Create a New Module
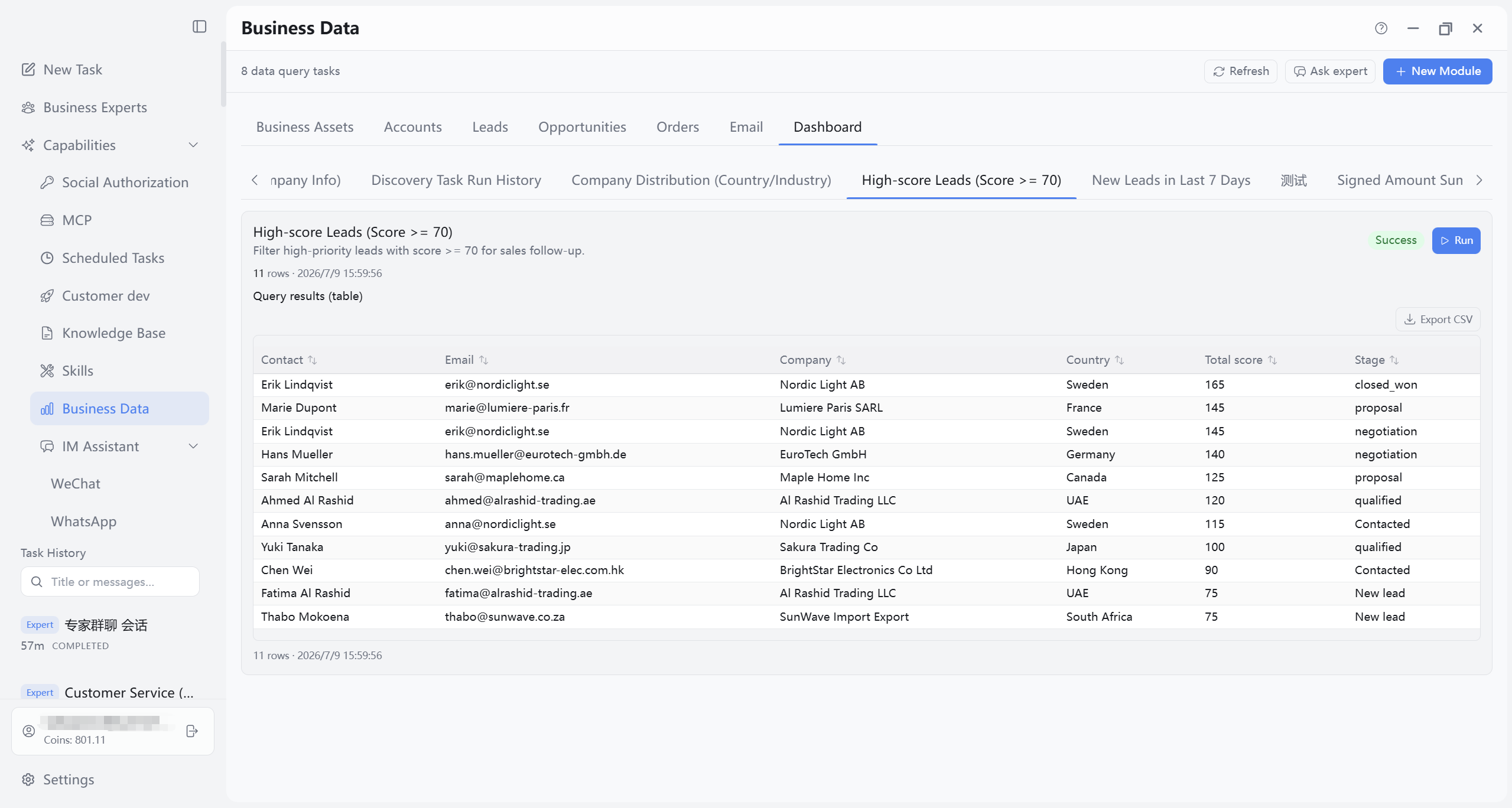Image resolution: width=1512 pixels, height=808 pixels. point(1438,71)
